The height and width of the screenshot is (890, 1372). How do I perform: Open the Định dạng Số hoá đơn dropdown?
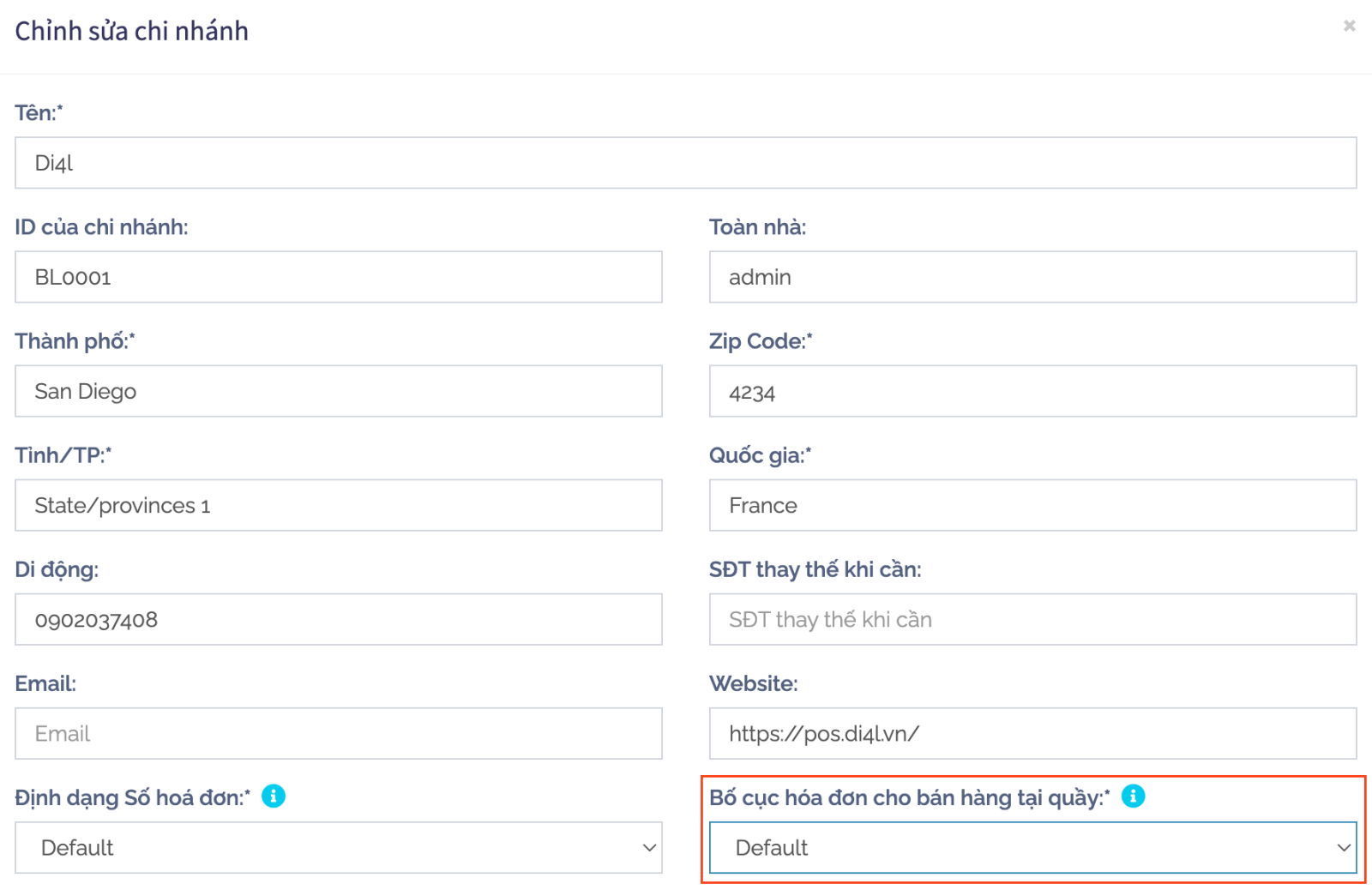pyautogui.click(x=339, y=848)
